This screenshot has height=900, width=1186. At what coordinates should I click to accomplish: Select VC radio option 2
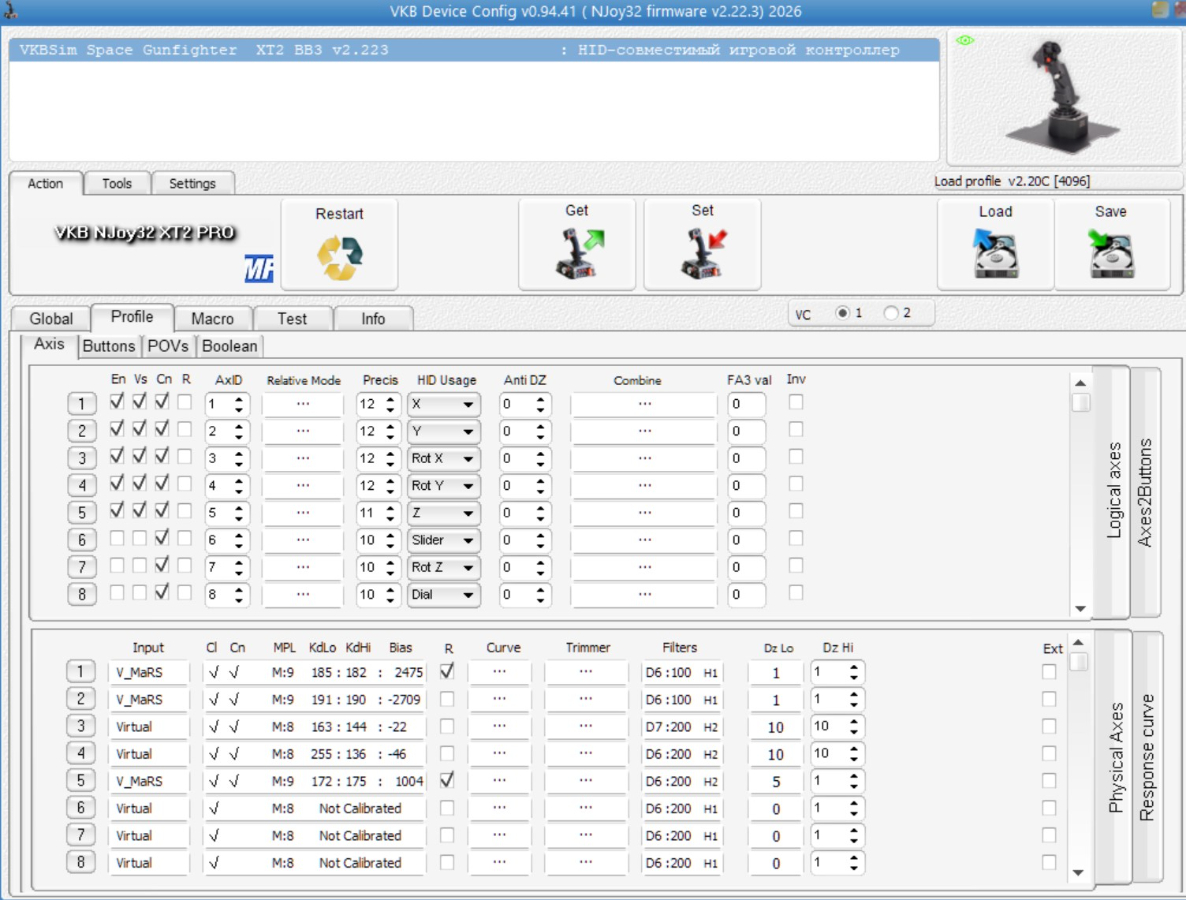pos(891,312)
